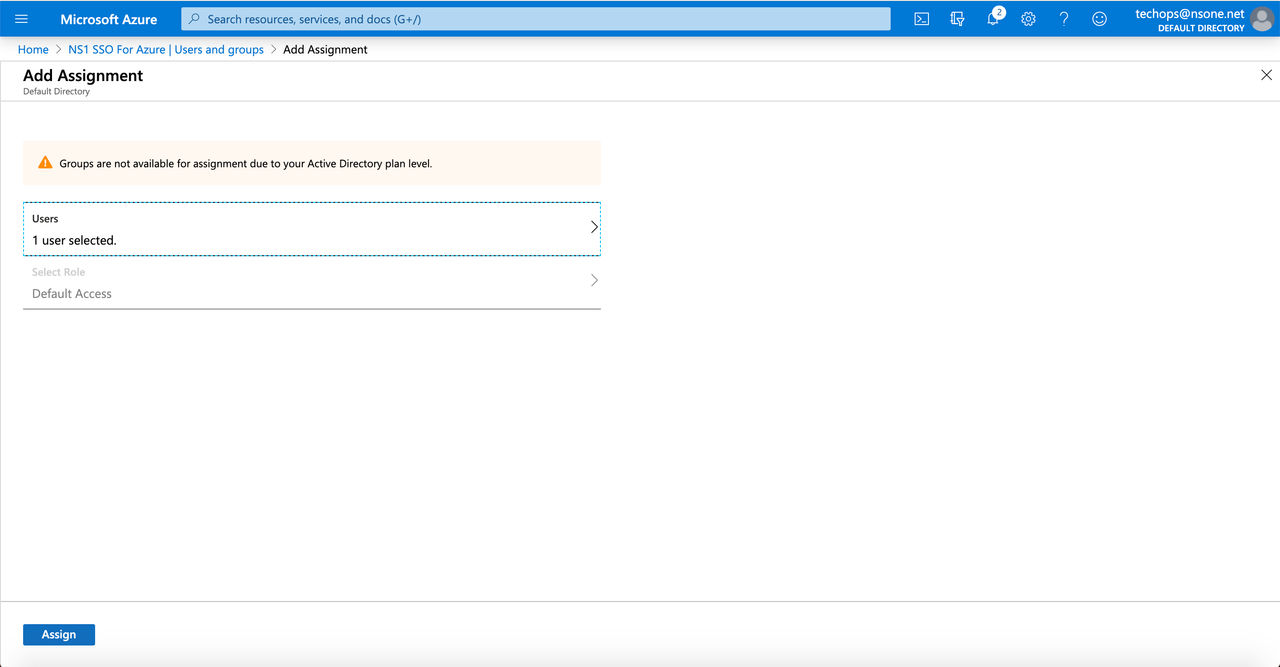
Task: Click the Assign button
Action: pyautogui.click(x=59, y=634)
